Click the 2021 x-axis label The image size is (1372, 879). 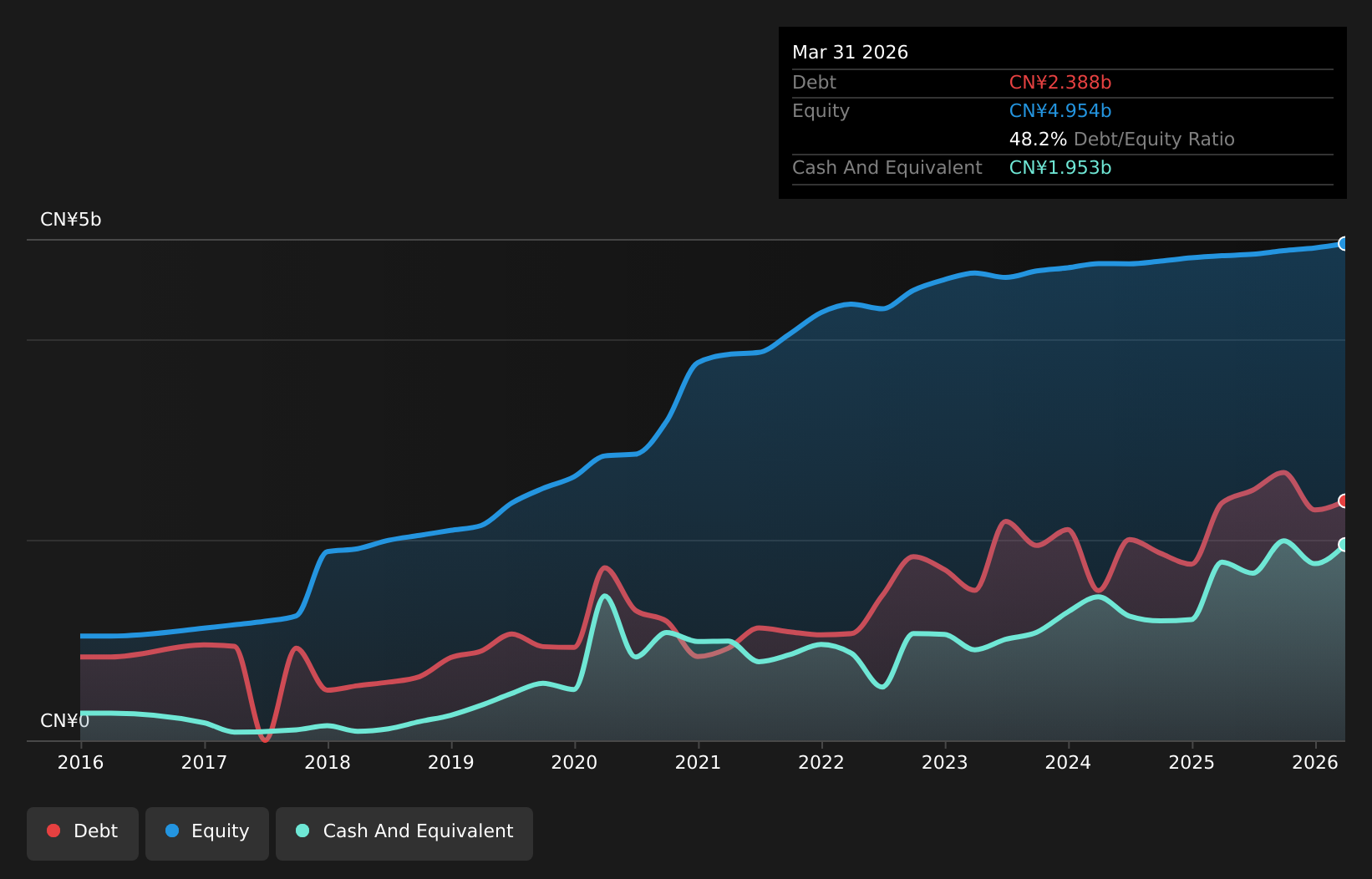698,762
